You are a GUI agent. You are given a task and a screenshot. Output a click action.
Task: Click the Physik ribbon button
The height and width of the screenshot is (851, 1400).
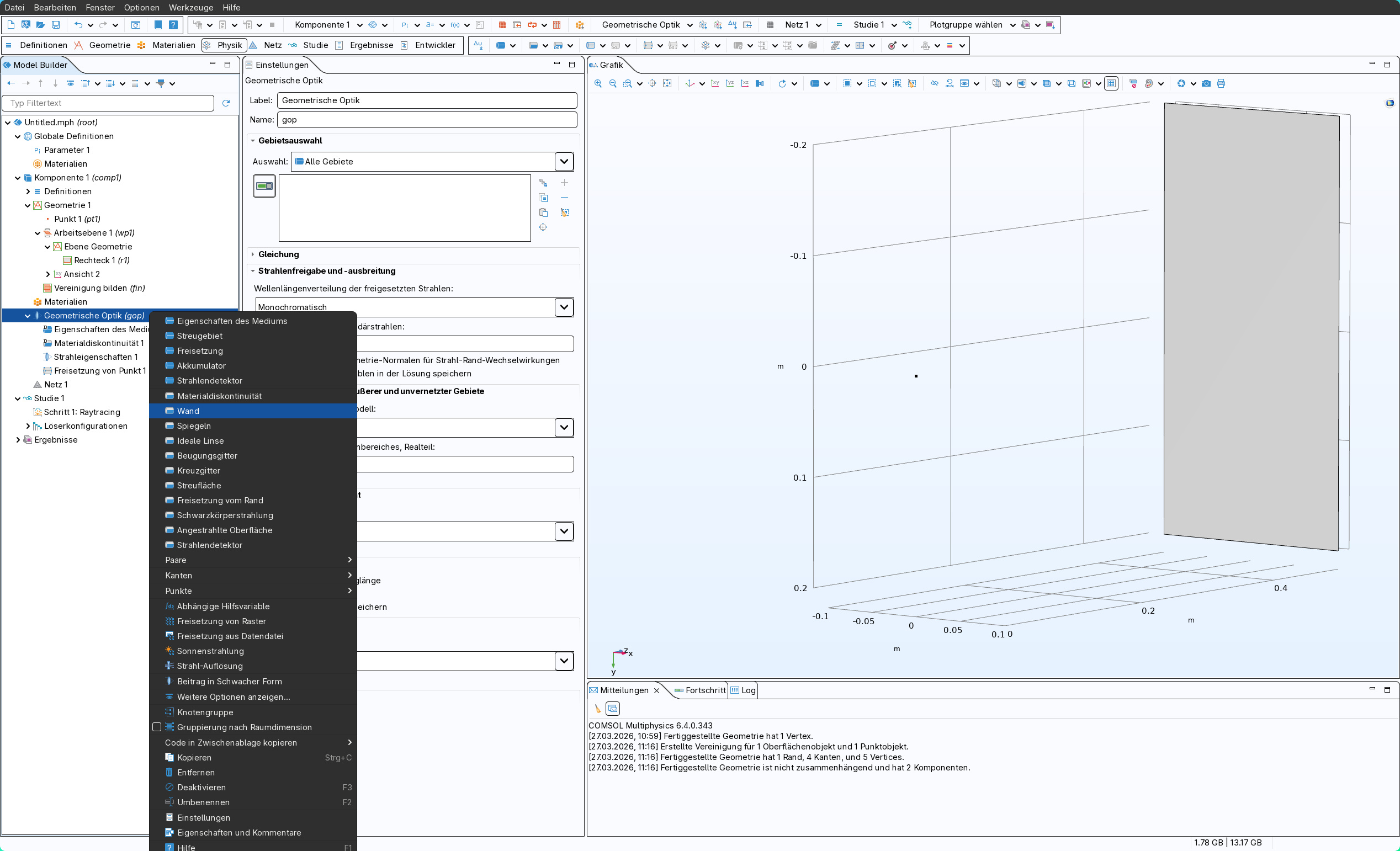[x=224, y=45]
